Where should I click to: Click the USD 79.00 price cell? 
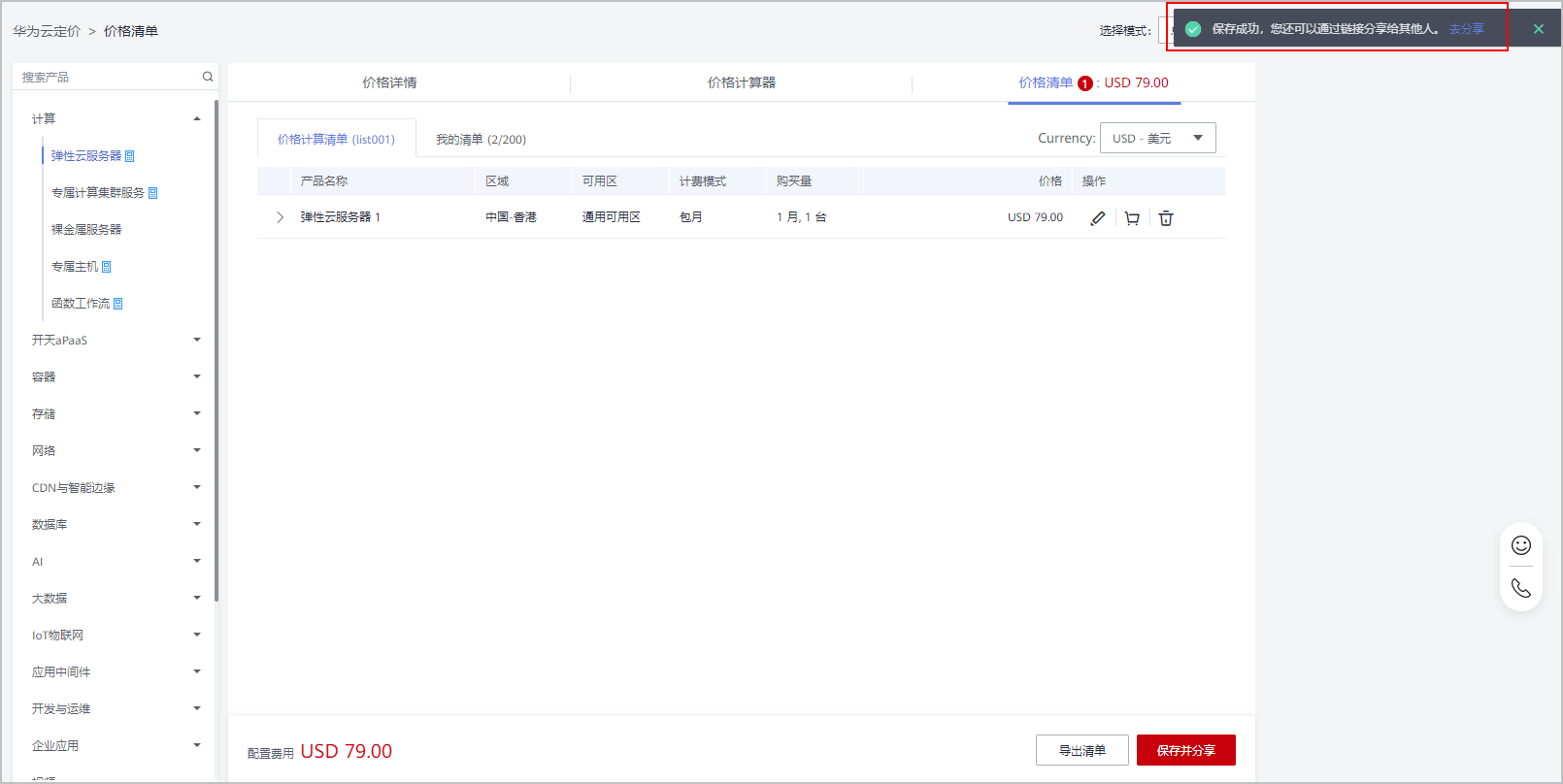[1035, 217]
